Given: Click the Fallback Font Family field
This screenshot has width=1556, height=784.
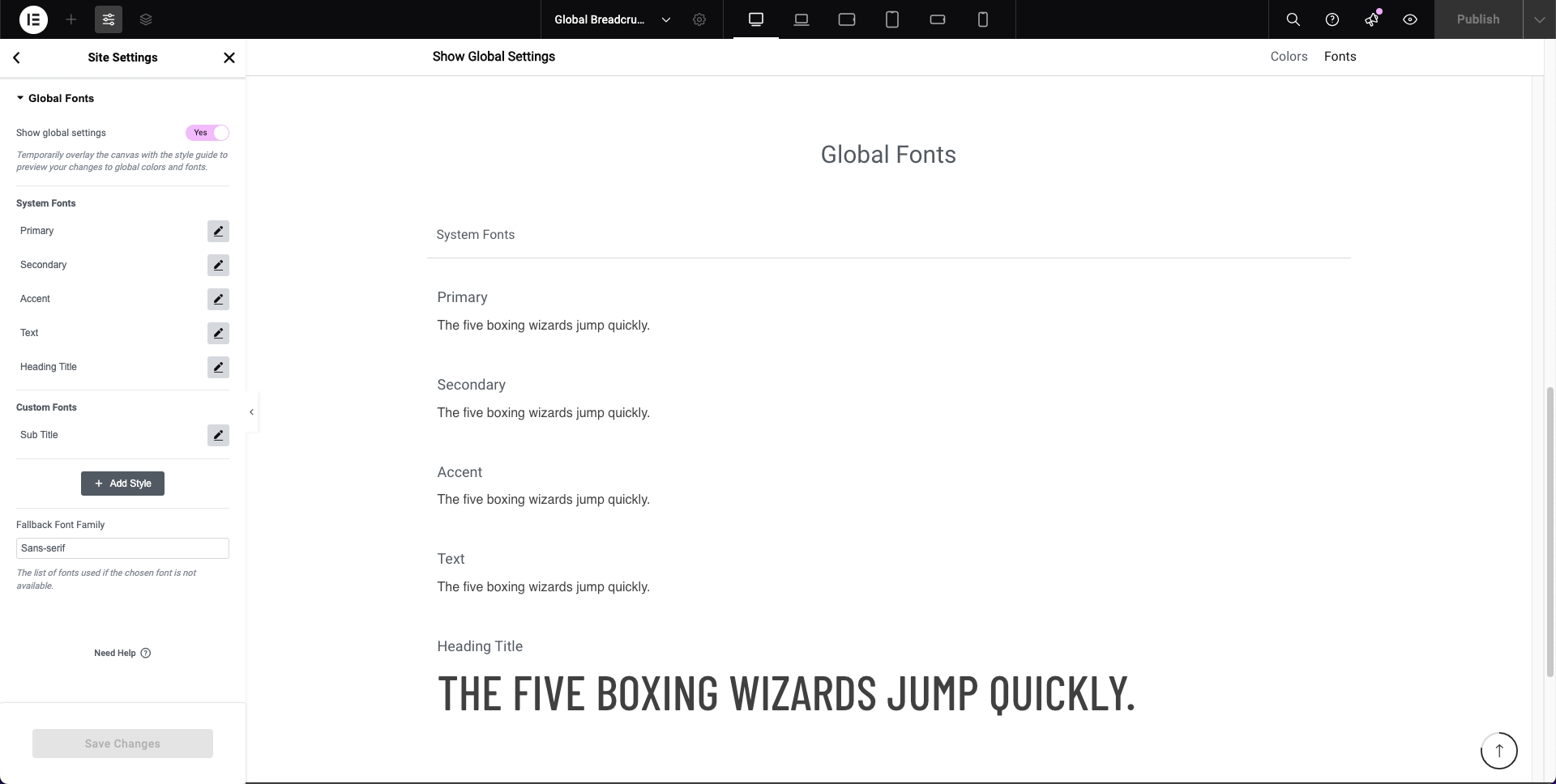Looking at the screenshot, I should coord(122,548).
